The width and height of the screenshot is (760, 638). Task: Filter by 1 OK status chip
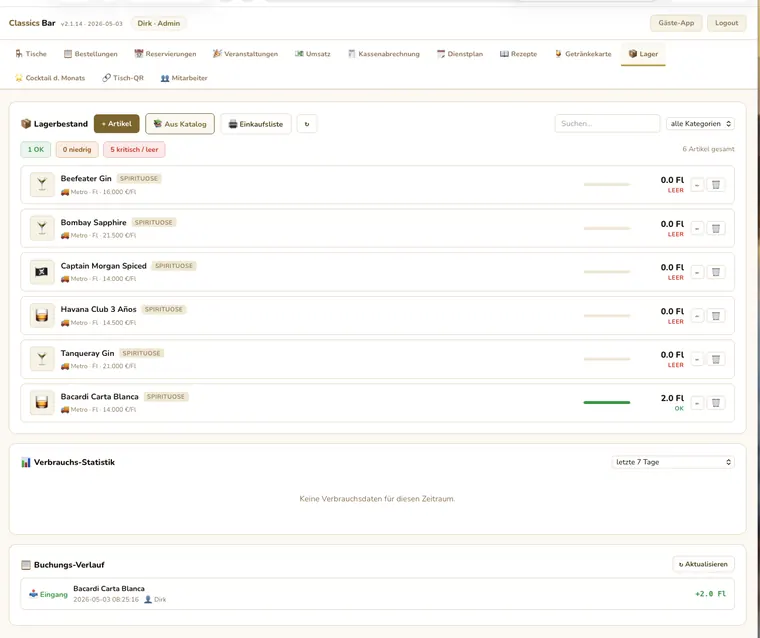(x=35, y=149)
